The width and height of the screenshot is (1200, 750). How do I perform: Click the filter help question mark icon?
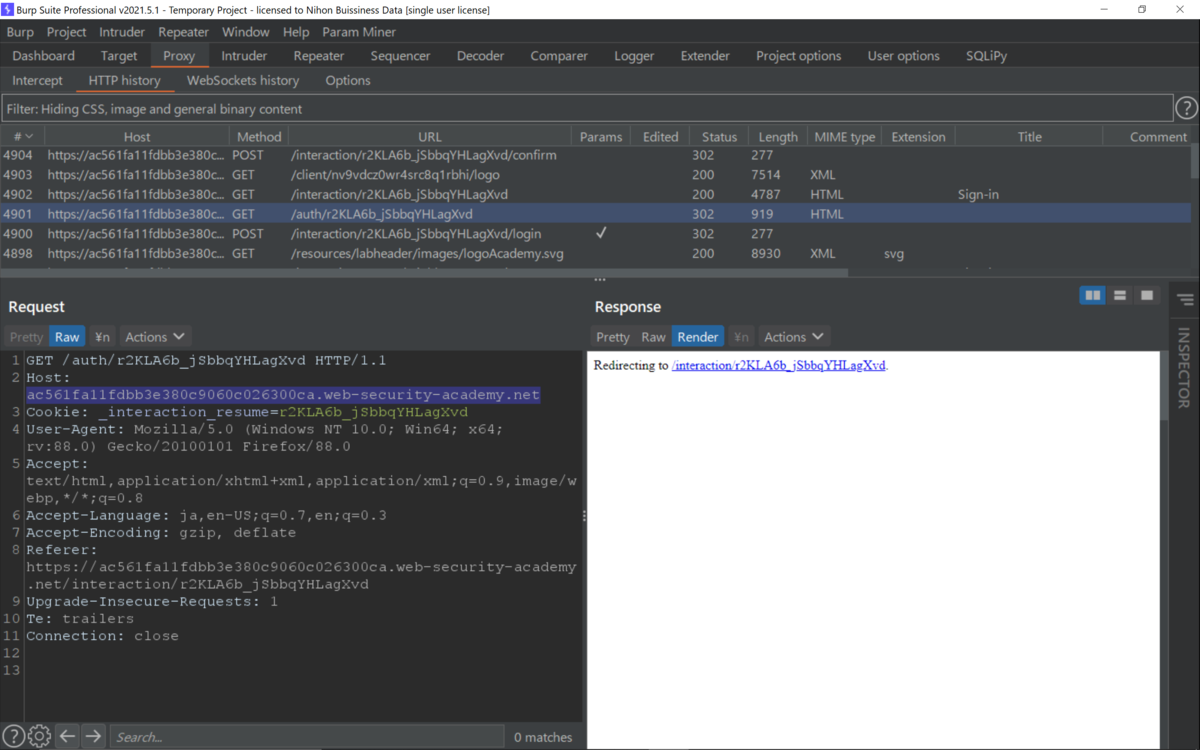point(1186,108)
